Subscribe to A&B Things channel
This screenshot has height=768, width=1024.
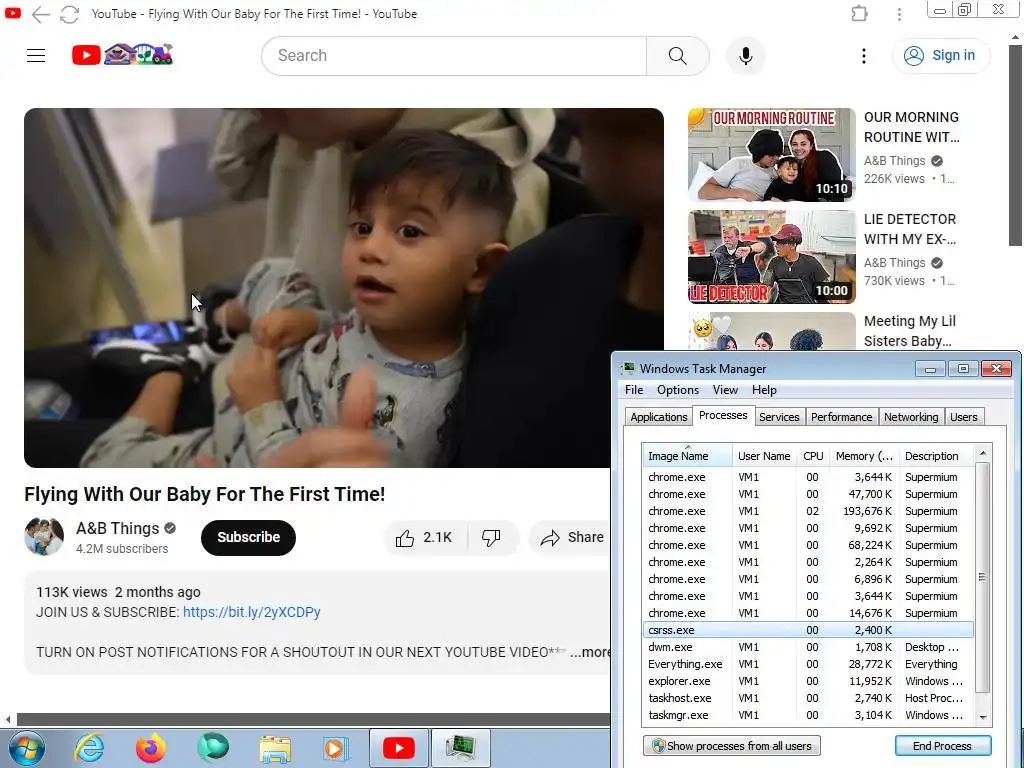[x=248, y=537]
